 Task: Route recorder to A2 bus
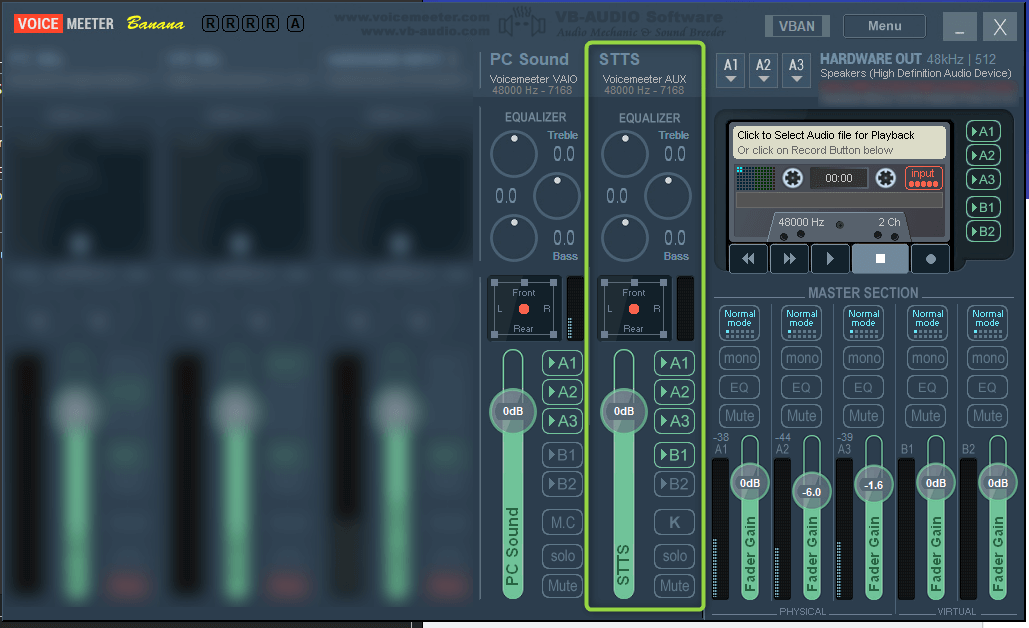tap(983, 156)
